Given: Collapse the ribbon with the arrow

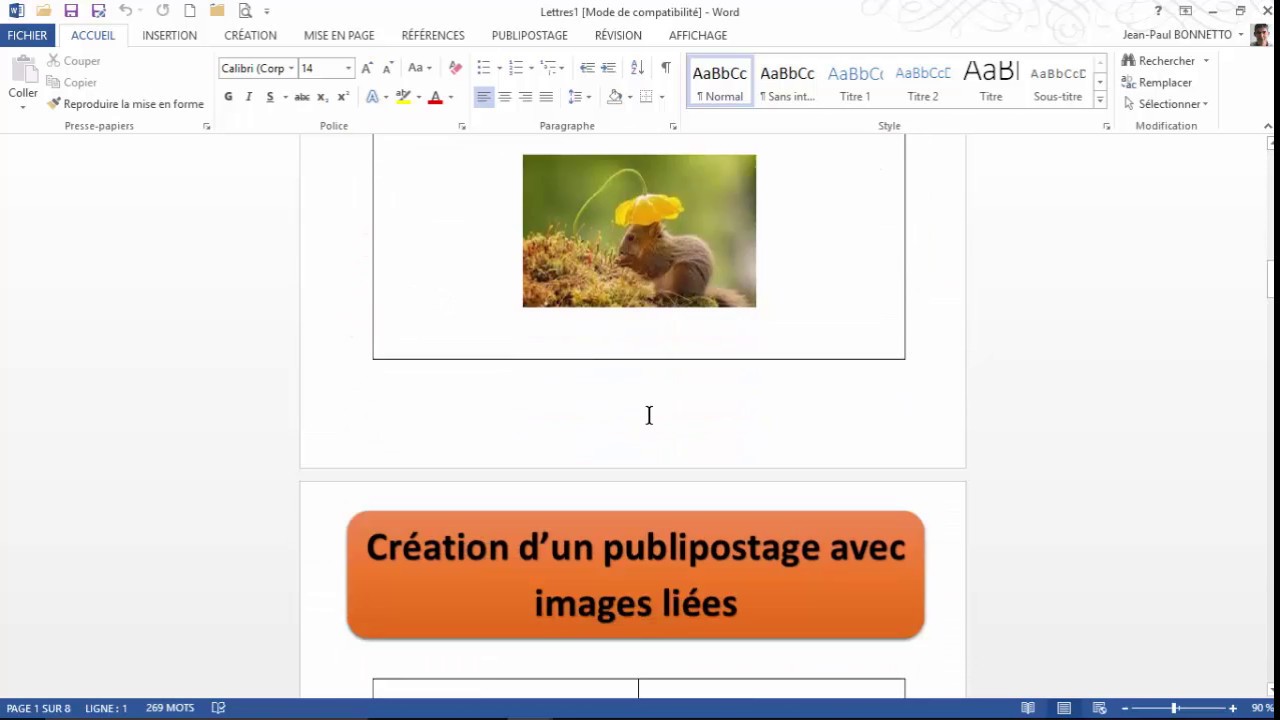Looking at the screenshot, I should [x=1268, y=127].
